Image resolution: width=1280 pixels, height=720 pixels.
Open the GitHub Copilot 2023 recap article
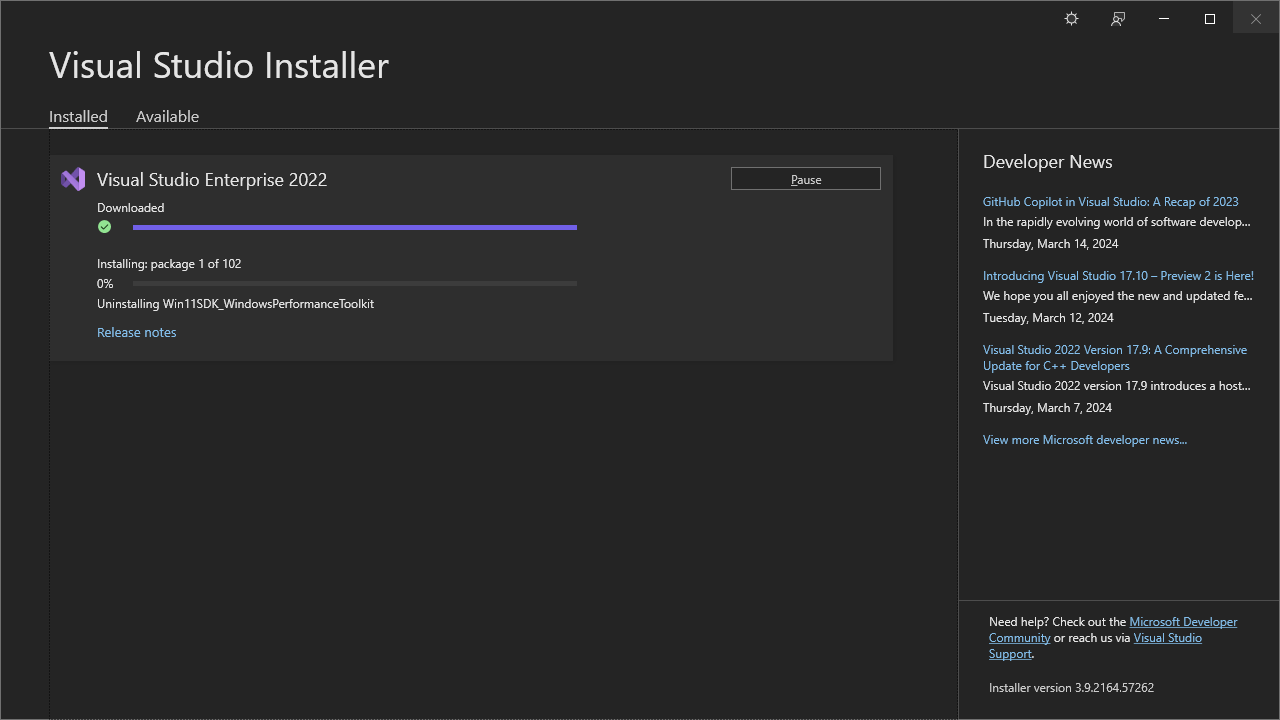[x=1110, y=201]
